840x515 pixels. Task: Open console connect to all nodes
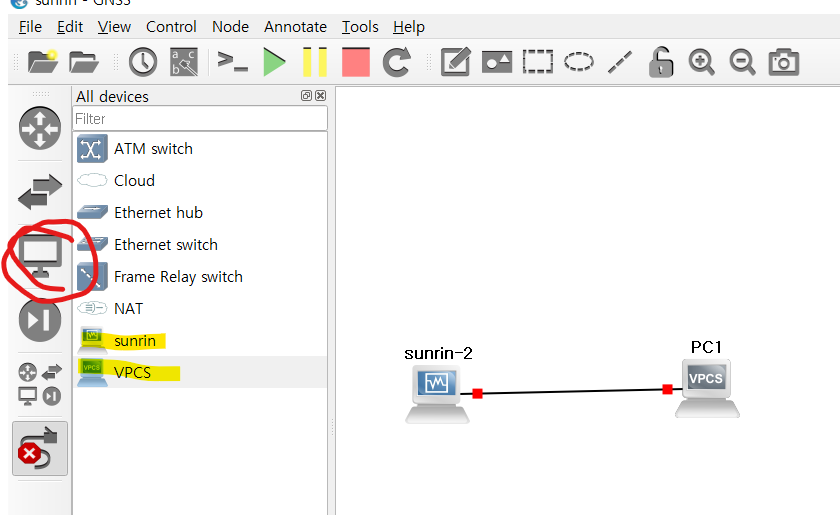pos(232,62)
